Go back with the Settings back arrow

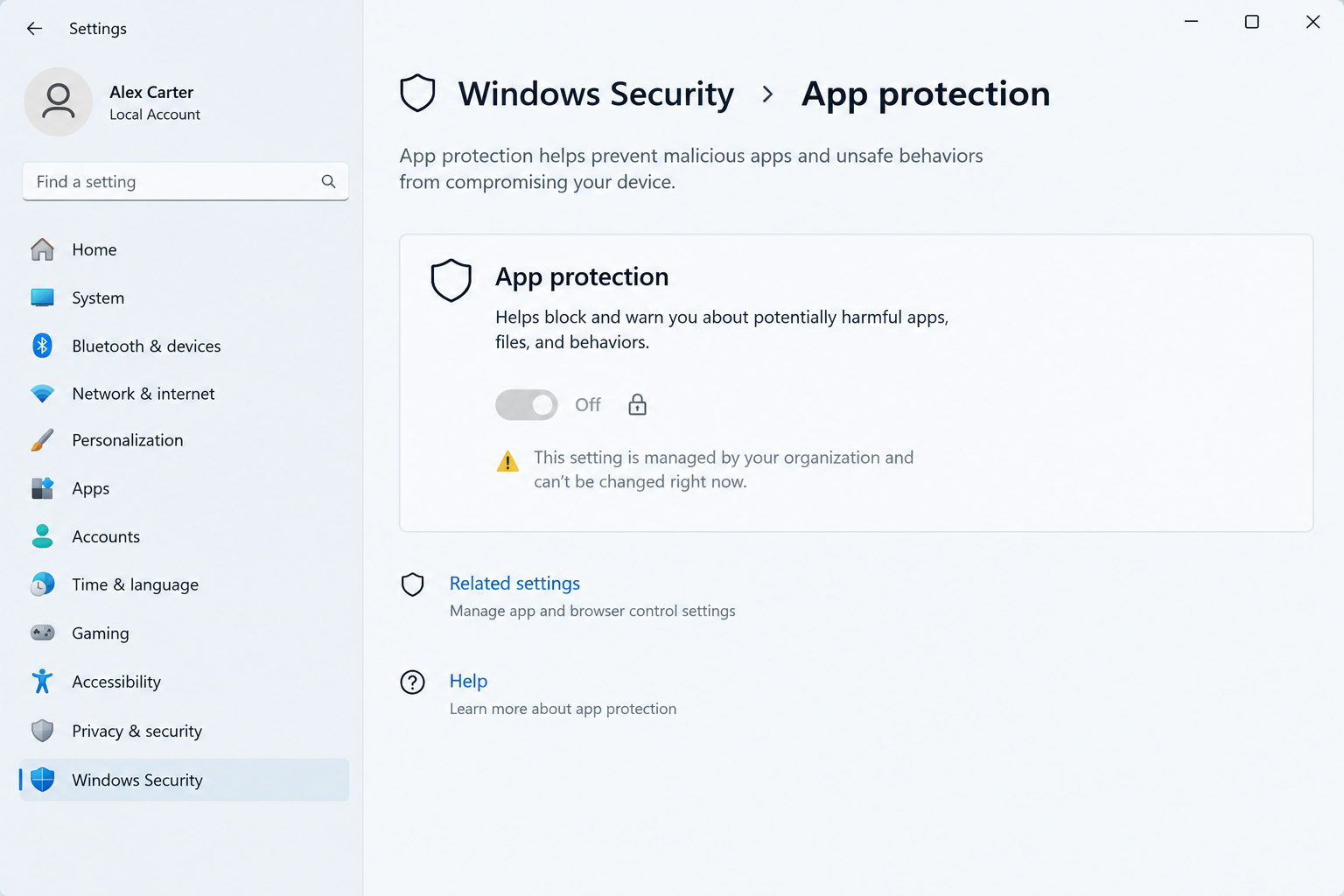(x=34, y=29)
